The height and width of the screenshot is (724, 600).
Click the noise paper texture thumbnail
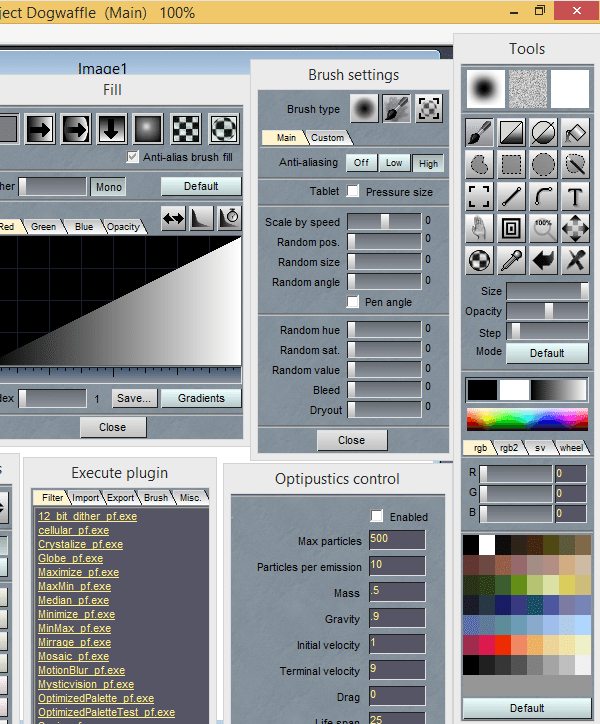[528, 89]
